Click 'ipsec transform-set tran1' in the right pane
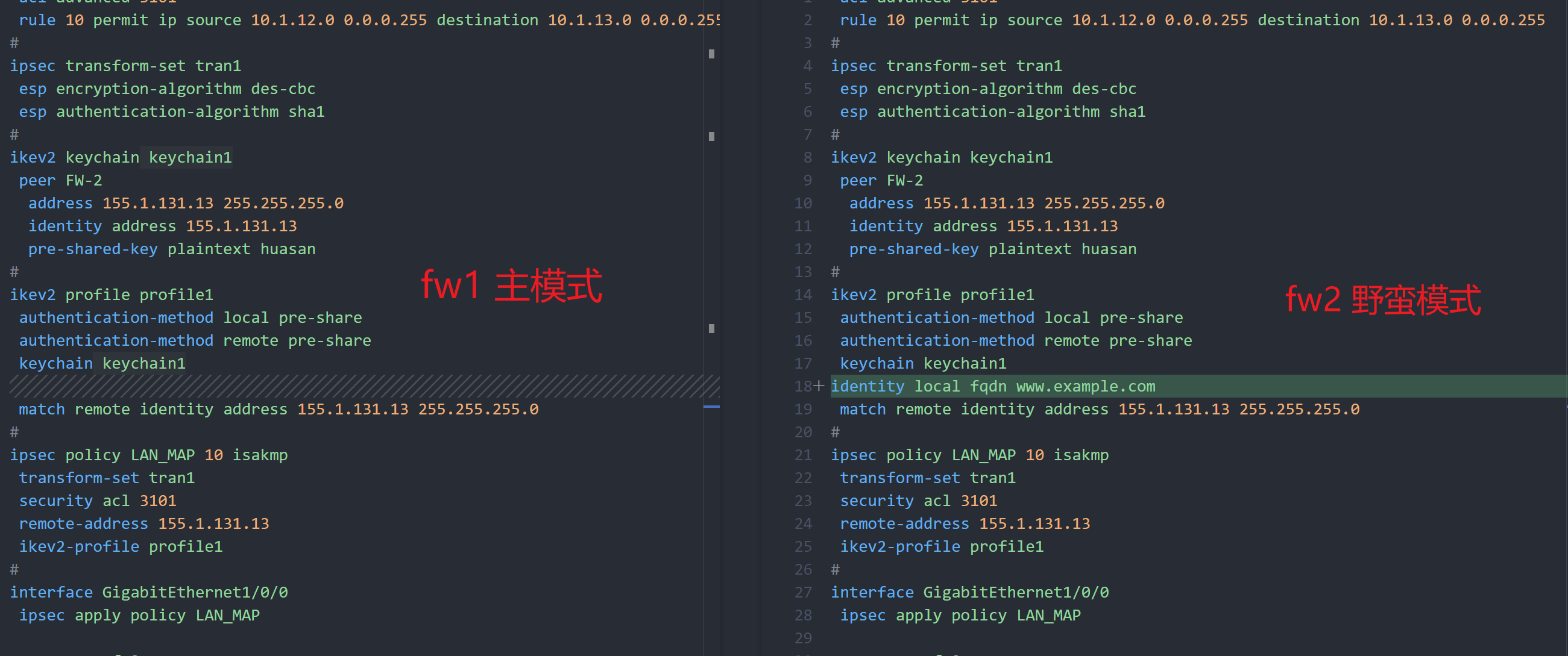 946,66
